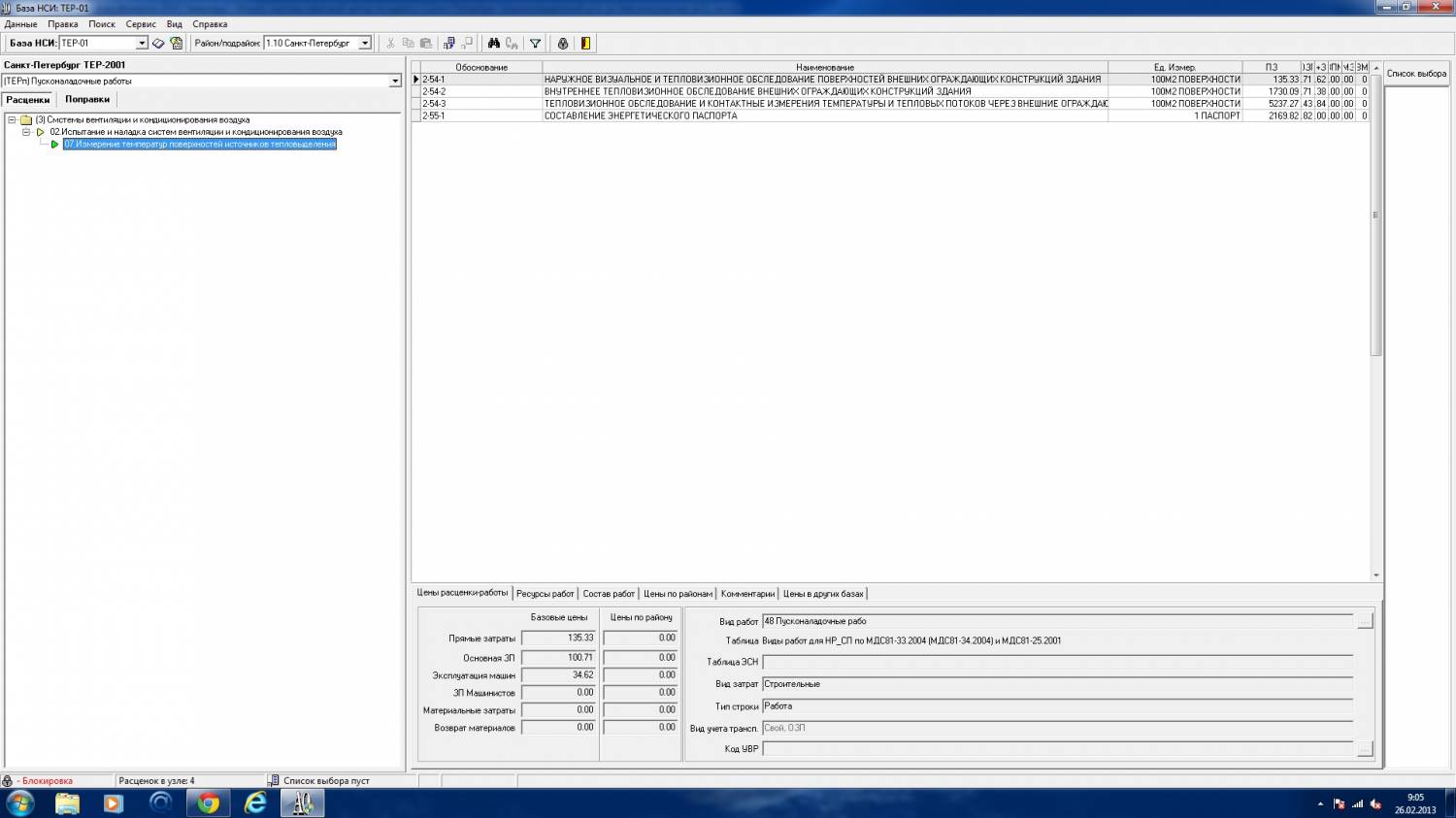This screenshot has height=818, width=1456.
Task: Click the blue round @ taskbar icon
Action: click(x=161, y=803)
